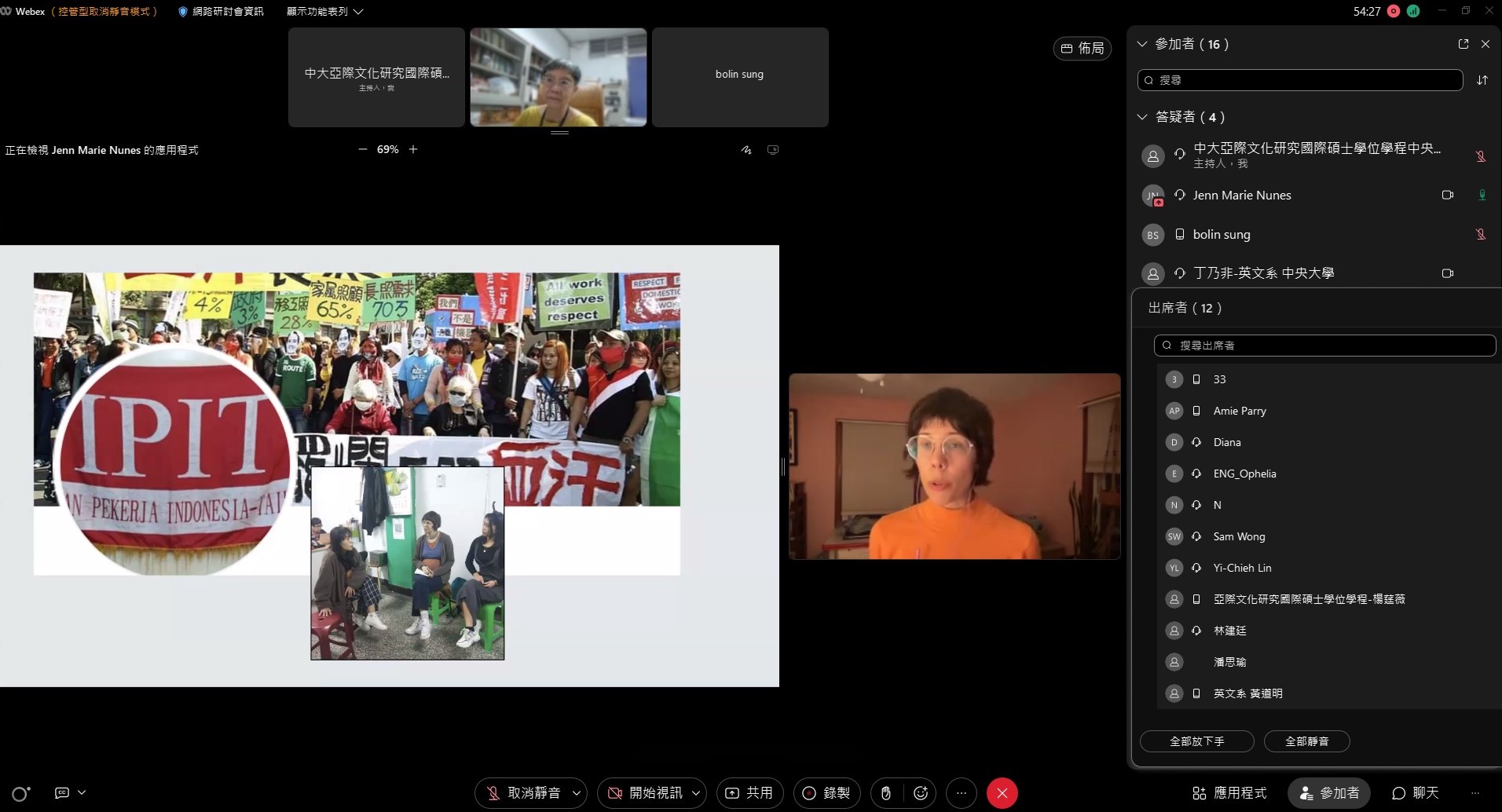Search in the participants search field
The height and width of the screenshot is (812, 1502).
pos(1299,80)
